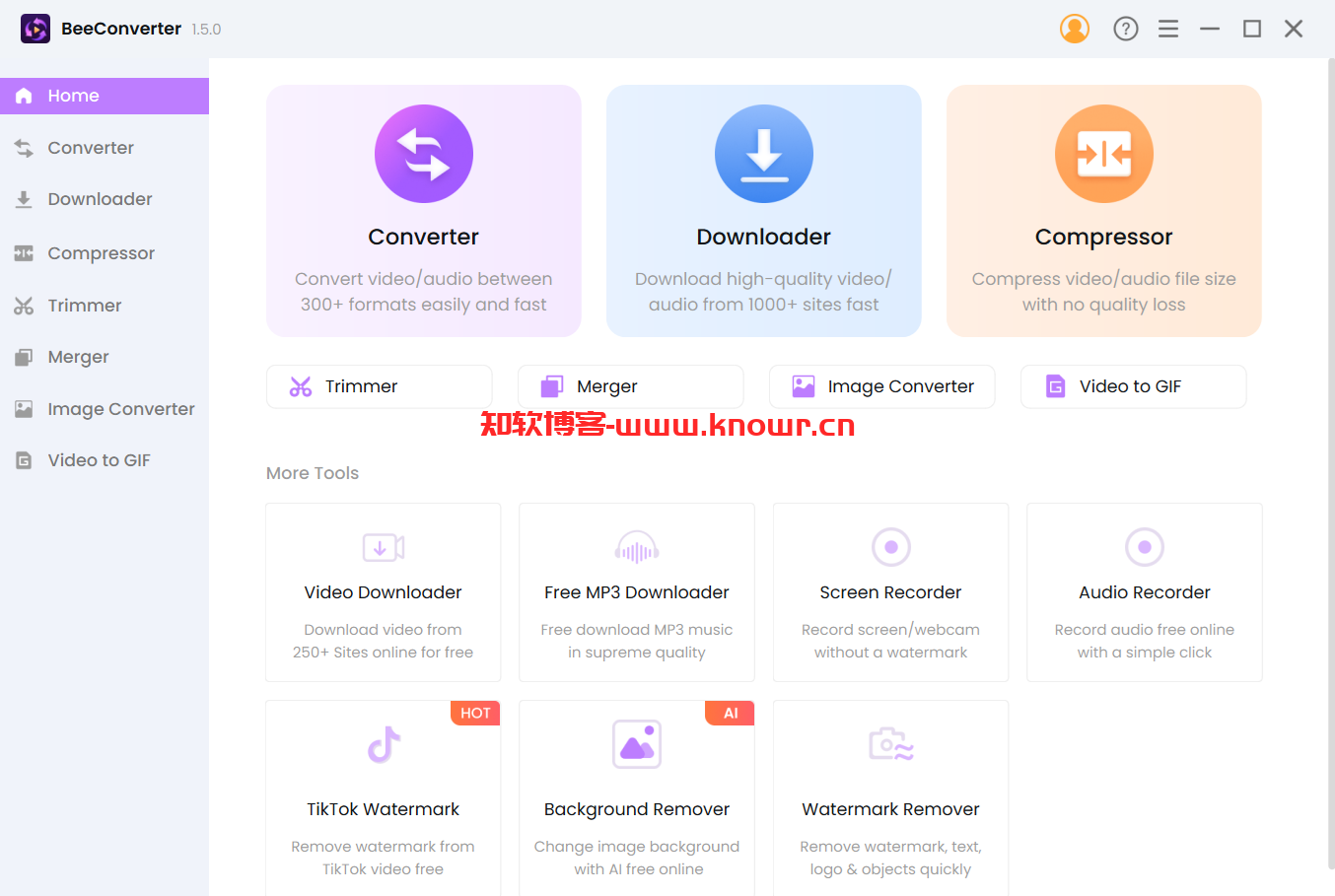
Task: Open the hamburger menu in title bar
Action: coord(1168,29)
